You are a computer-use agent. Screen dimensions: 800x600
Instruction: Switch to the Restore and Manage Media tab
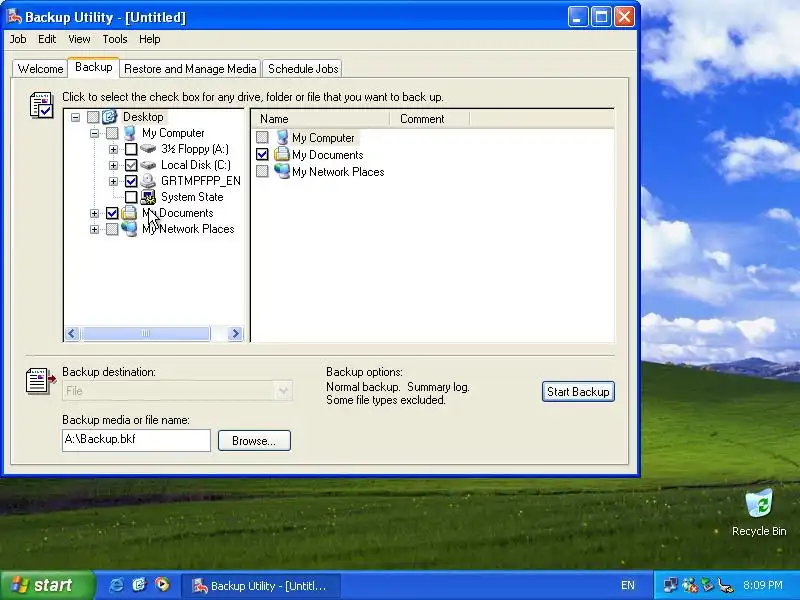coord(190,69)
